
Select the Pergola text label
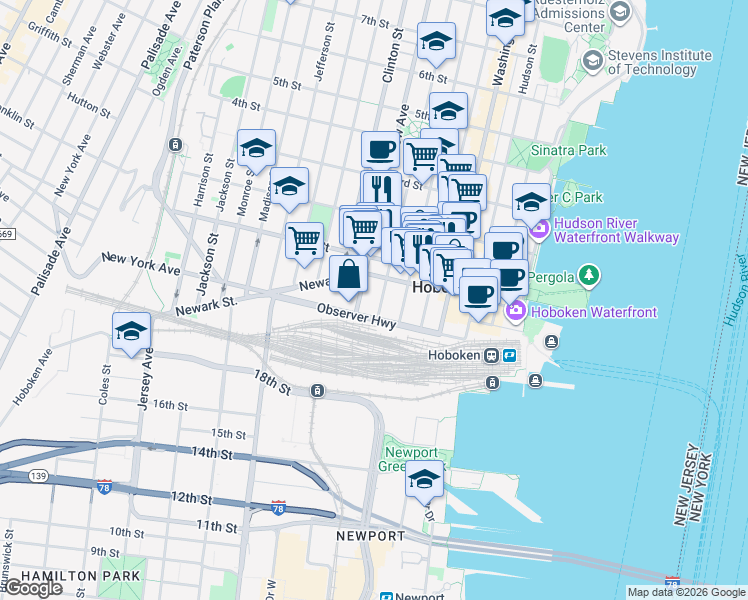pos(551,278)
